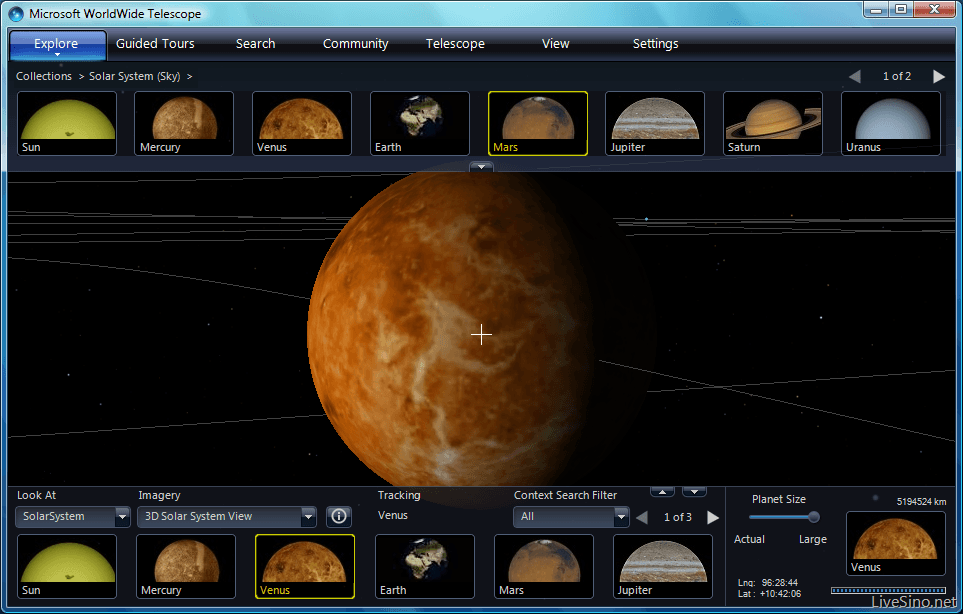Go to Collections breadcrumb
This screenshot has height=614, width=963.
click(x=44, y=76)
